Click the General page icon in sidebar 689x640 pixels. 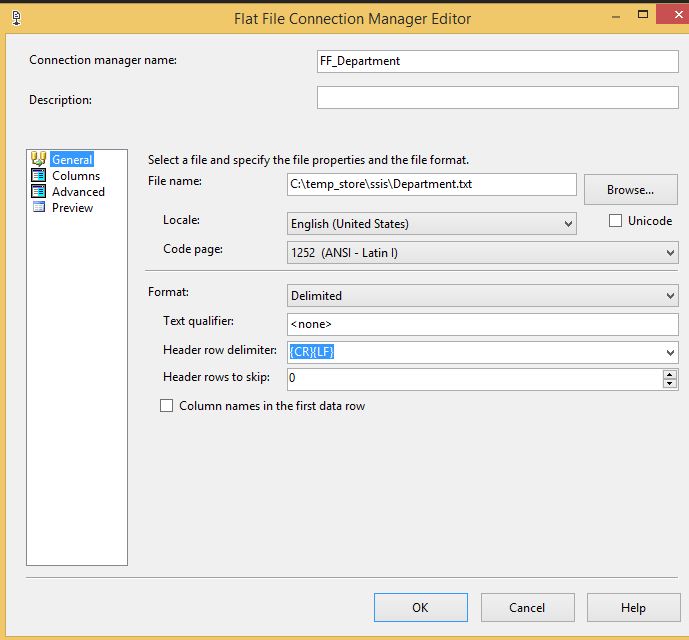click(39, 159)
